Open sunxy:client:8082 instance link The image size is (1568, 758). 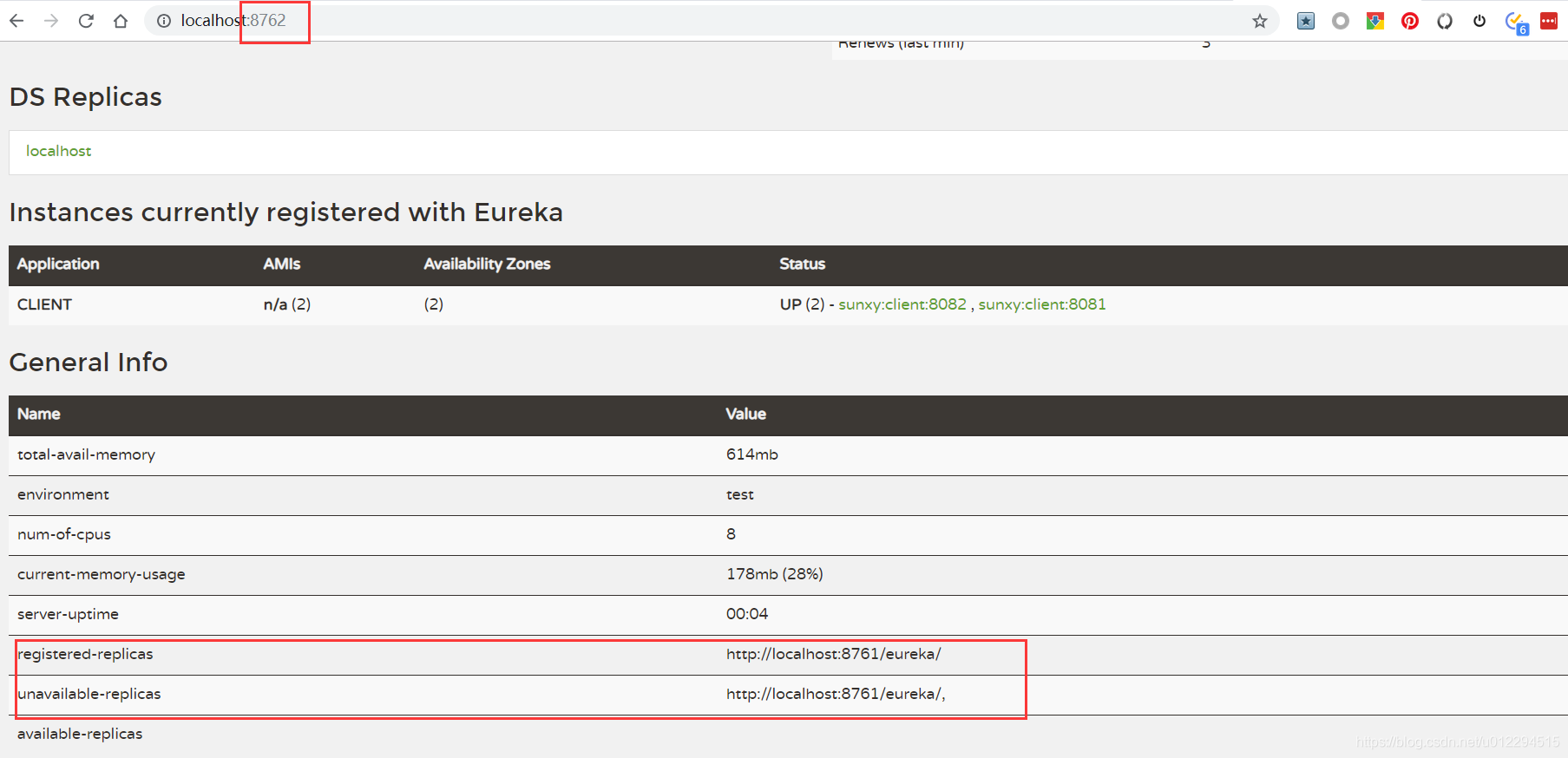pyautogui.click(x=902, y=304)
